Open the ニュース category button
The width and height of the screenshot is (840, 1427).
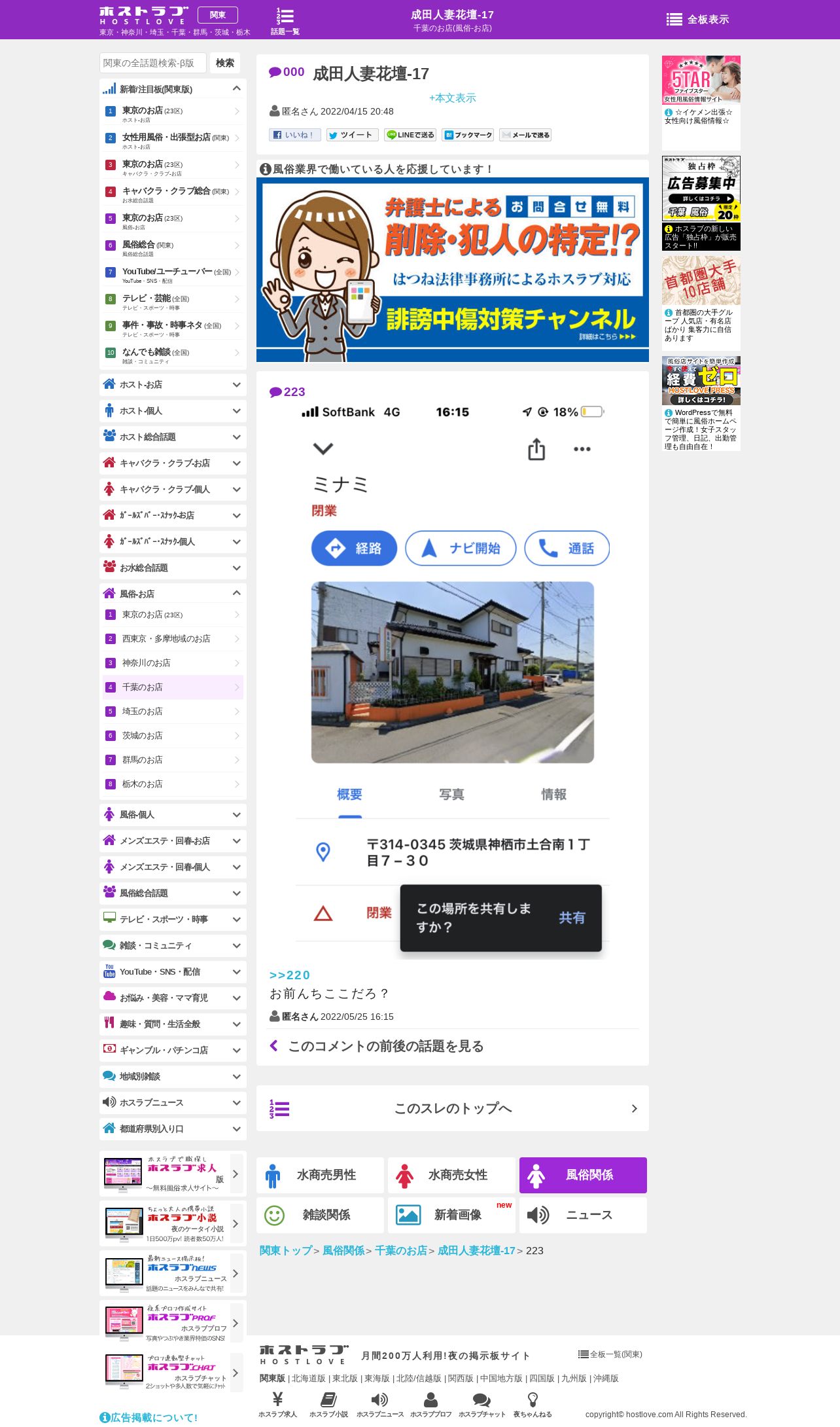tap(583, 1215)
